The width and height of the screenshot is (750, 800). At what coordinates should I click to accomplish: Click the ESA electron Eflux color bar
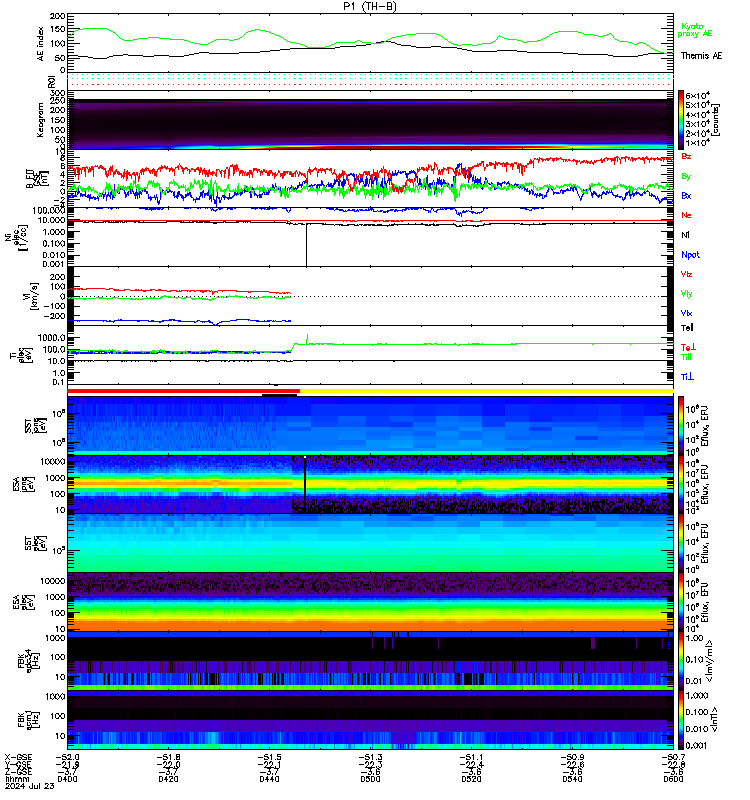[681, 602]
